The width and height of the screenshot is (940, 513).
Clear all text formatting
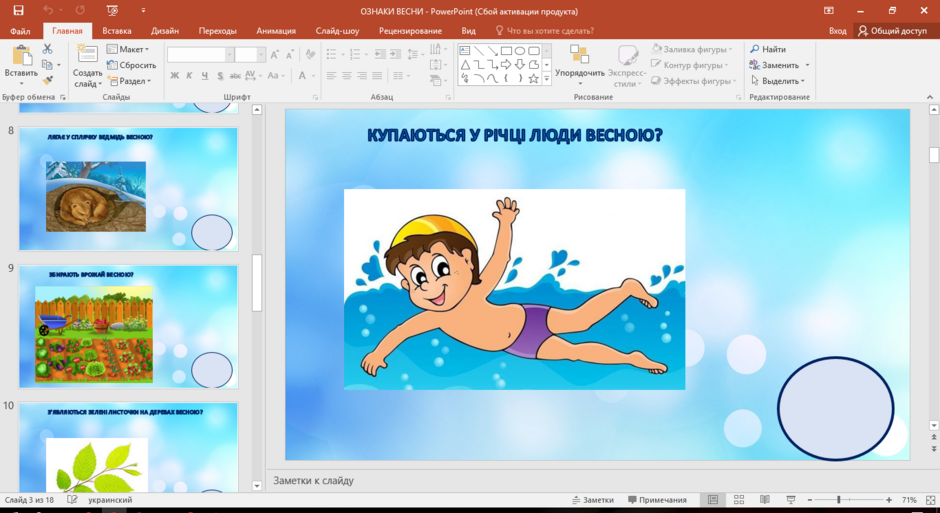click(311, 55)
